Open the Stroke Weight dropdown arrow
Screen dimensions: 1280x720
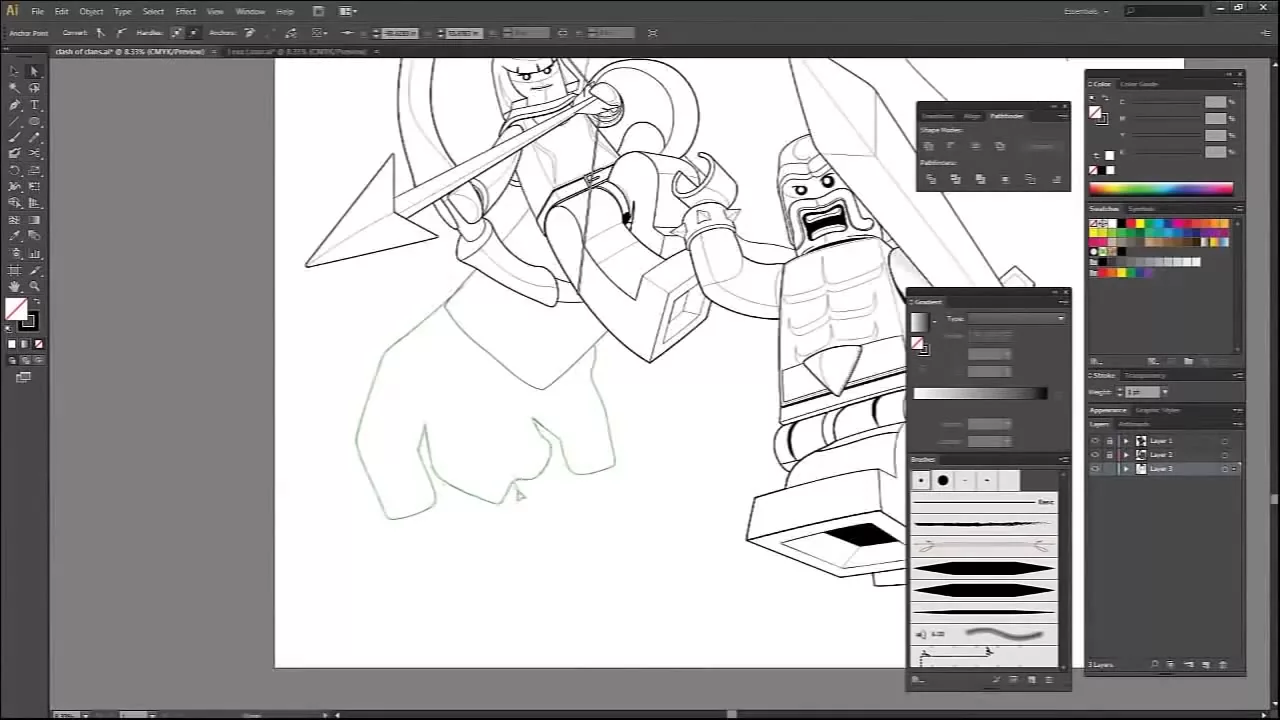pyautogui.click(x=1165, y=392)
